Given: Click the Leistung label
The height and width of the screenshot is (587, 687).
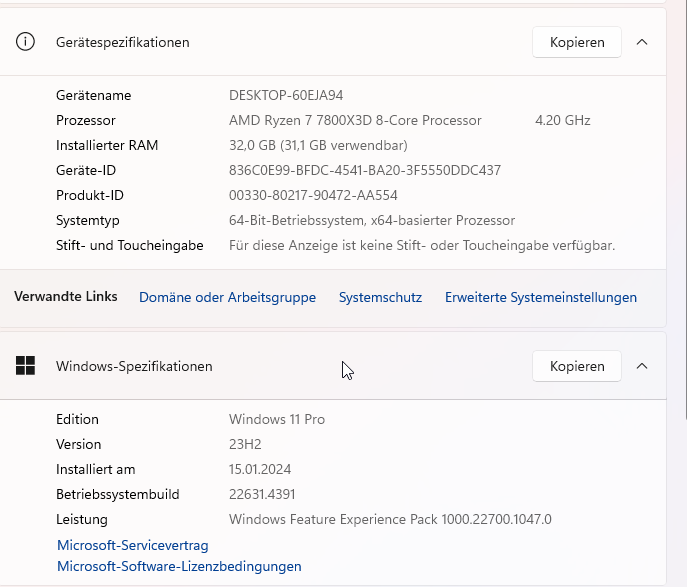Looking at the screenshot, I should tap(81, 519).
